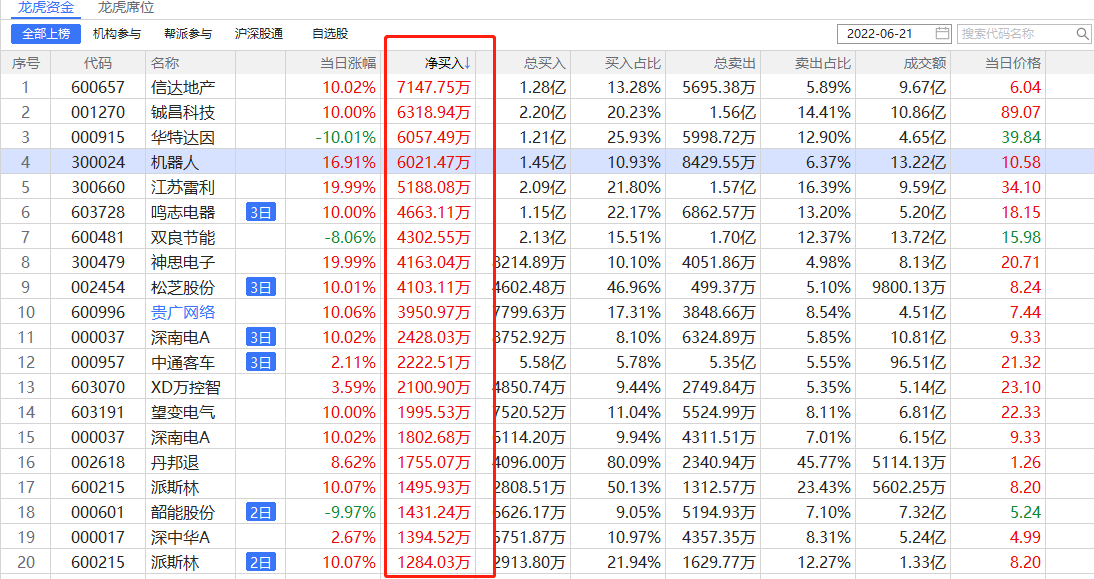Select the 帮派参与 filter
The height and width of the screenshot is (579, 1094).
188,33
